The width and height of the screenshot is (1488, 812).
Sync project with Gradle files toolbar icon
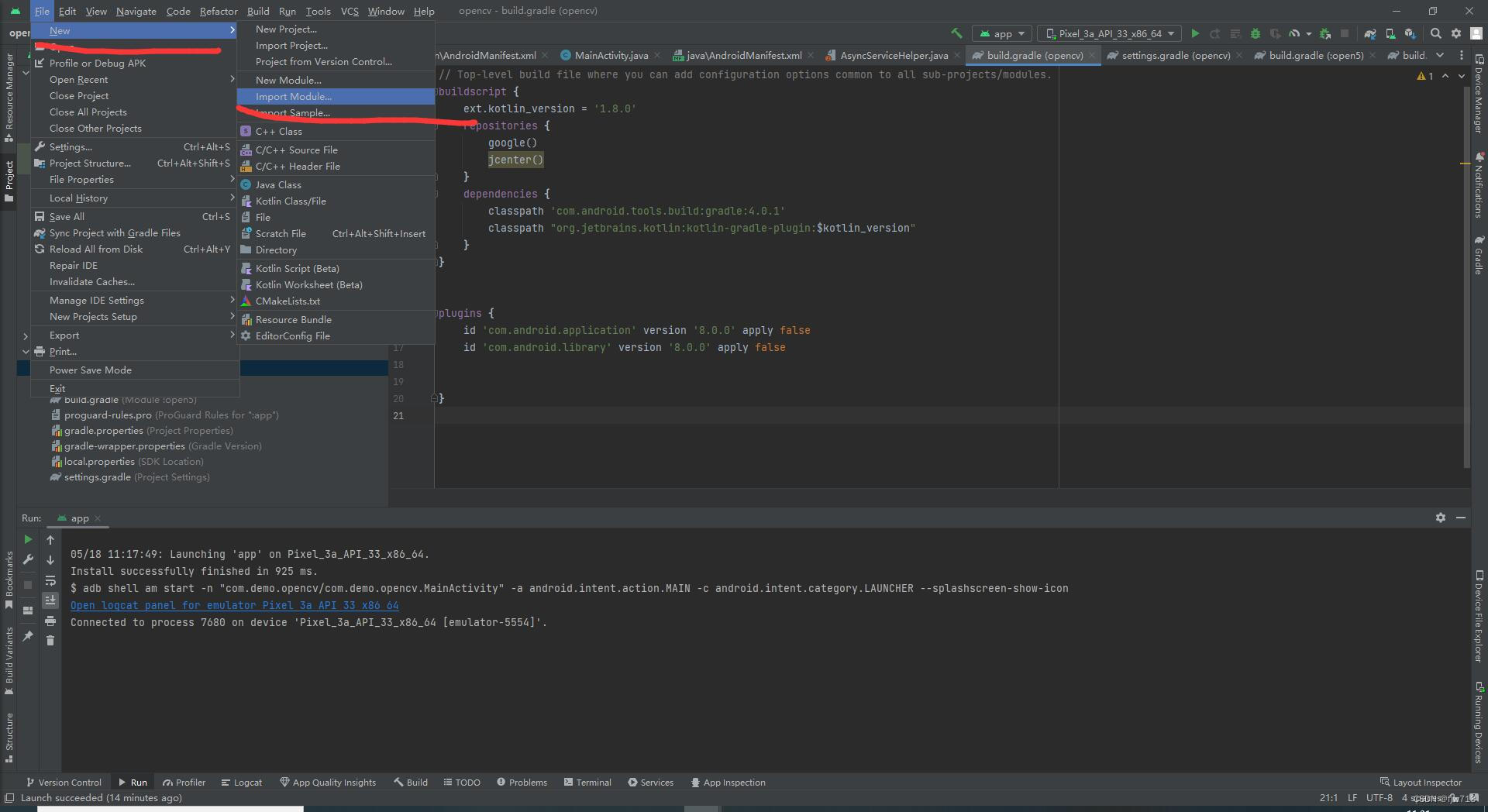[1370, 33]
